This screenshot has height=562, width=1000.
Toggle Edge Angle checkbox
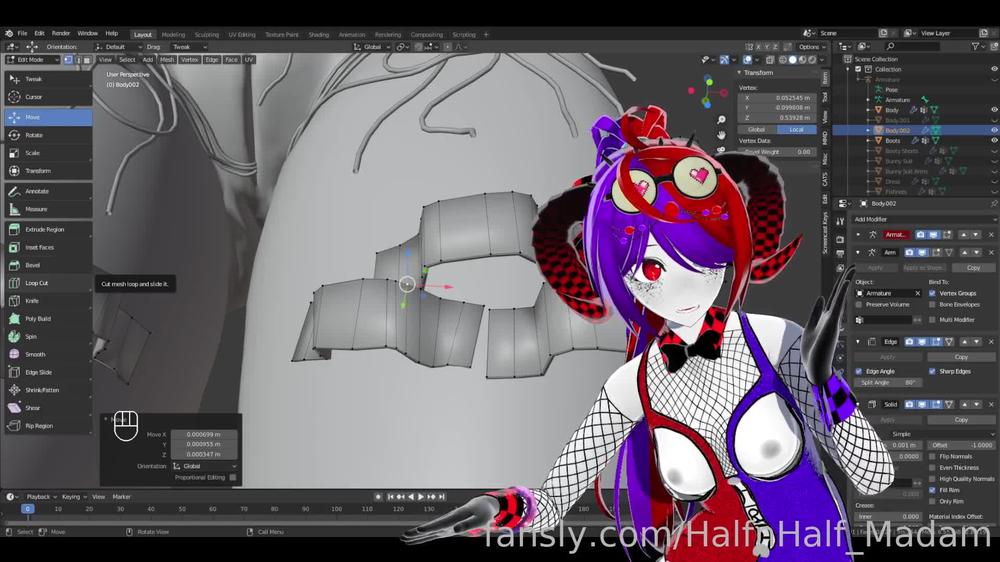[x=859, y=371]
